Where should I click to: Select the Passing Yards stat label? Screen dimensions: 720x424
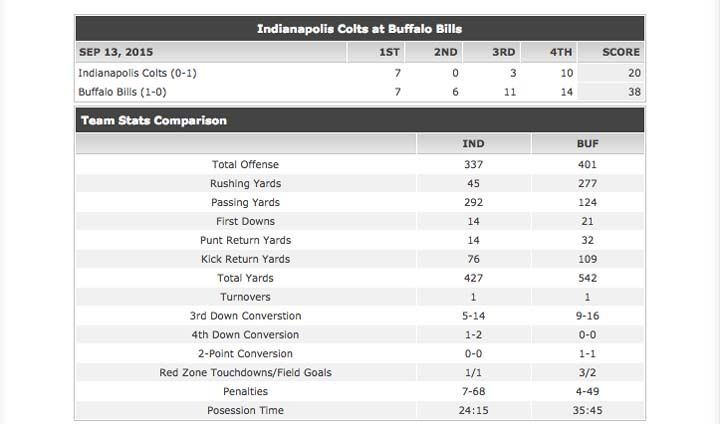click(245, 202)
